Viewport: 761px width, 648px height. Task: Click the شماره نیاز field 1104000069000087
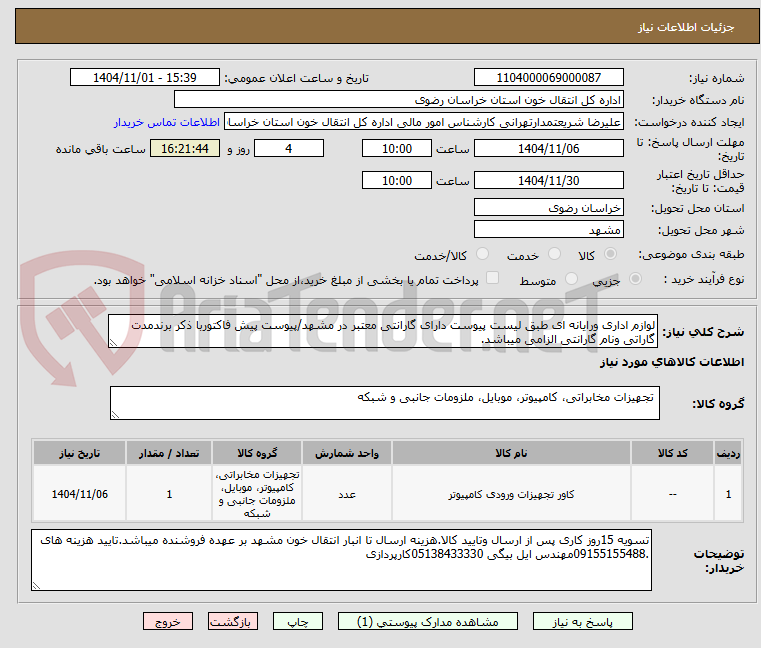click(x=549, y=77)
